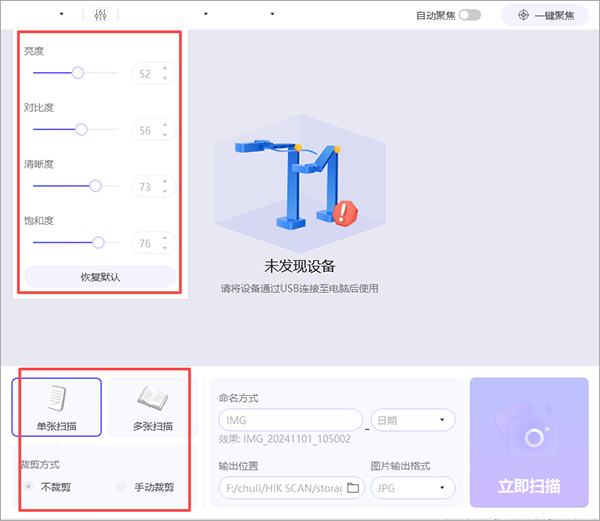Increase brightness value 52 with up arrow
600x521 pixels.
165,68
